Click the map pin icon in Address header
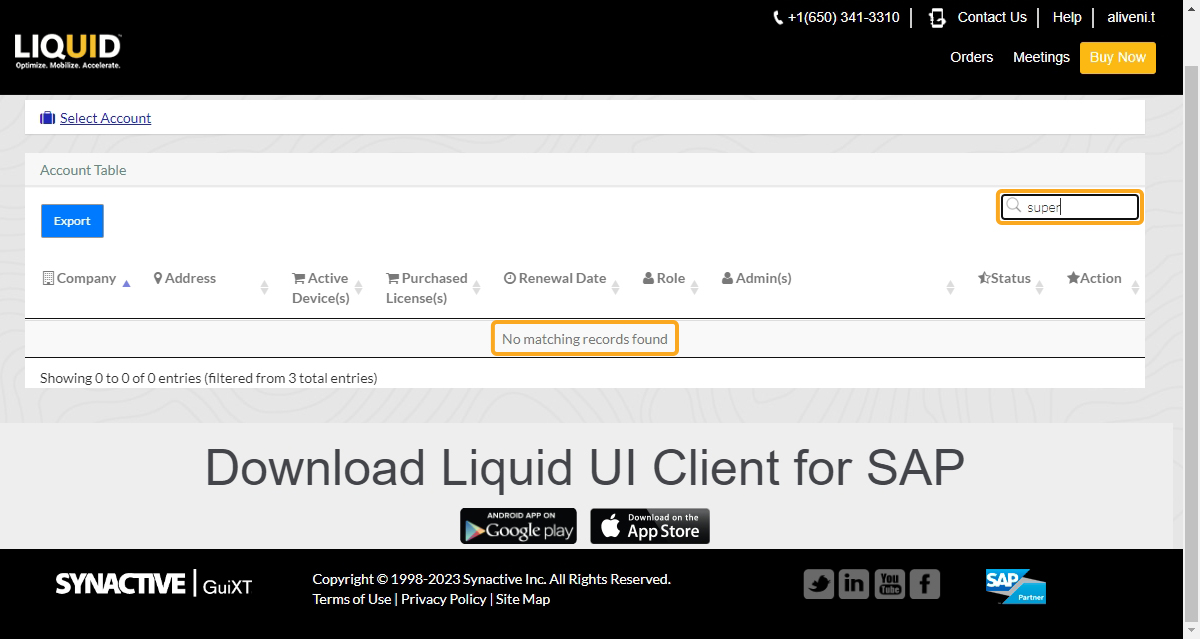Image resolution: width=1200 pixels, height=639 pixels. 158,278
